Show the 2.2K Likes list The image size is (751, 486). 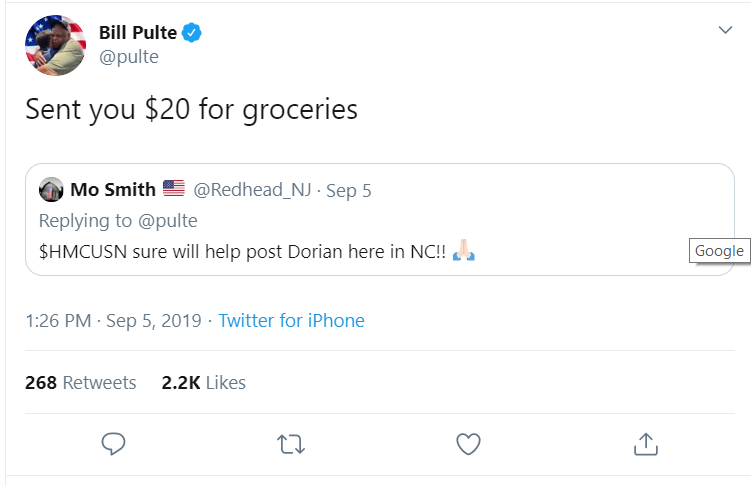click(203, 383)
